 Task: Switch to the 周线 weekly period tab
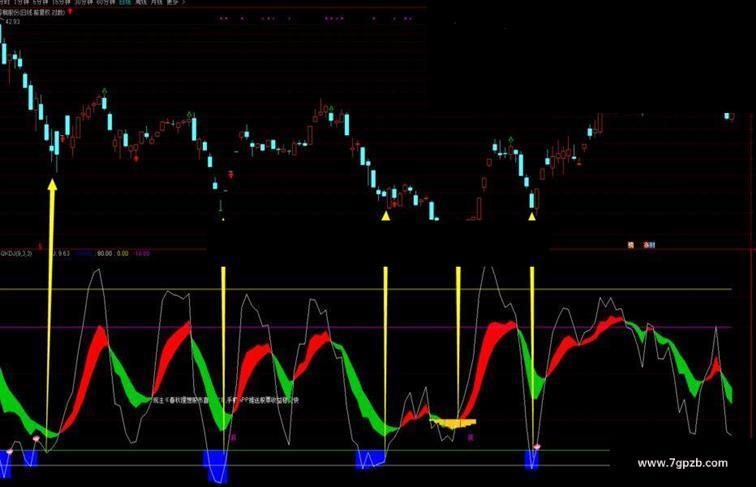tap(140, 2)
